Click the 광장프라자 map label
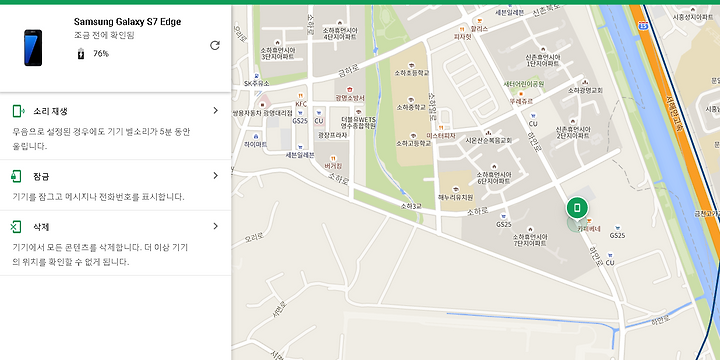The width and height of the screenshot is (720, 360). 333,135
